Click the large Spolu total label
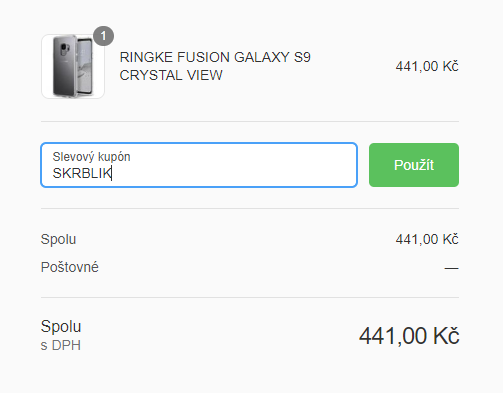This screenshot has height=393, width=503. [61, 326]
